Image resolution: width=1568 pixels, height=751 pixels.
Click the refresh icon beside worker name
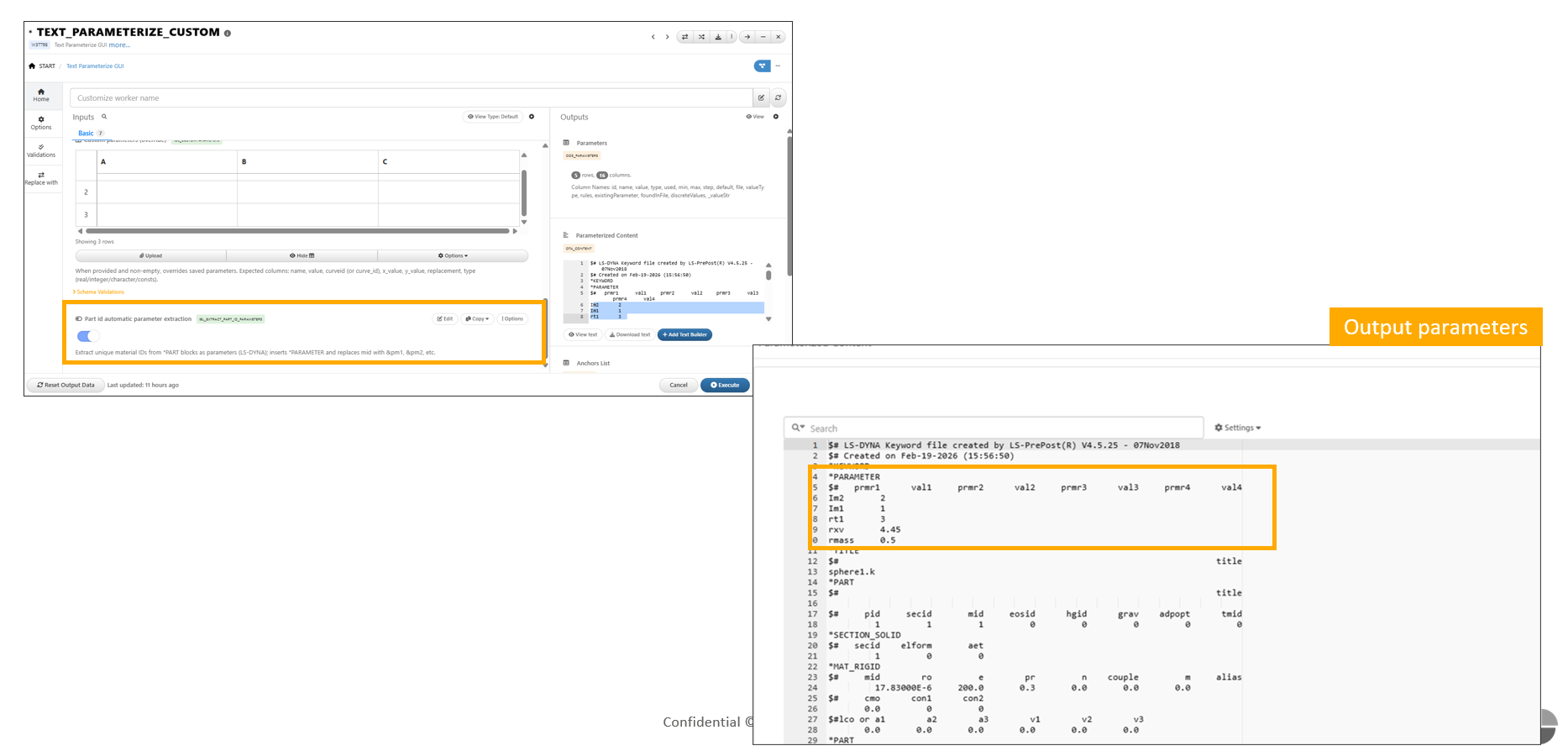coord(779,98)
